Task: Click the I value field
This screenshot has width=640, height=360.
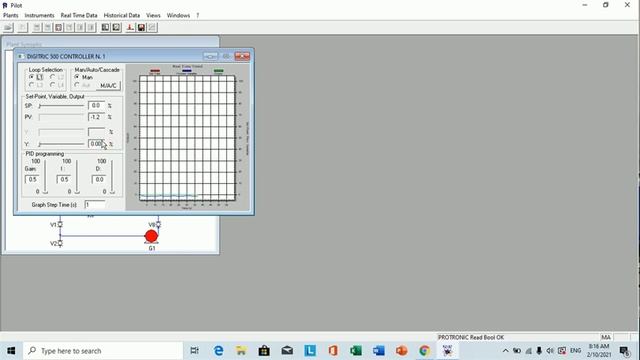Action: [64, 179]
